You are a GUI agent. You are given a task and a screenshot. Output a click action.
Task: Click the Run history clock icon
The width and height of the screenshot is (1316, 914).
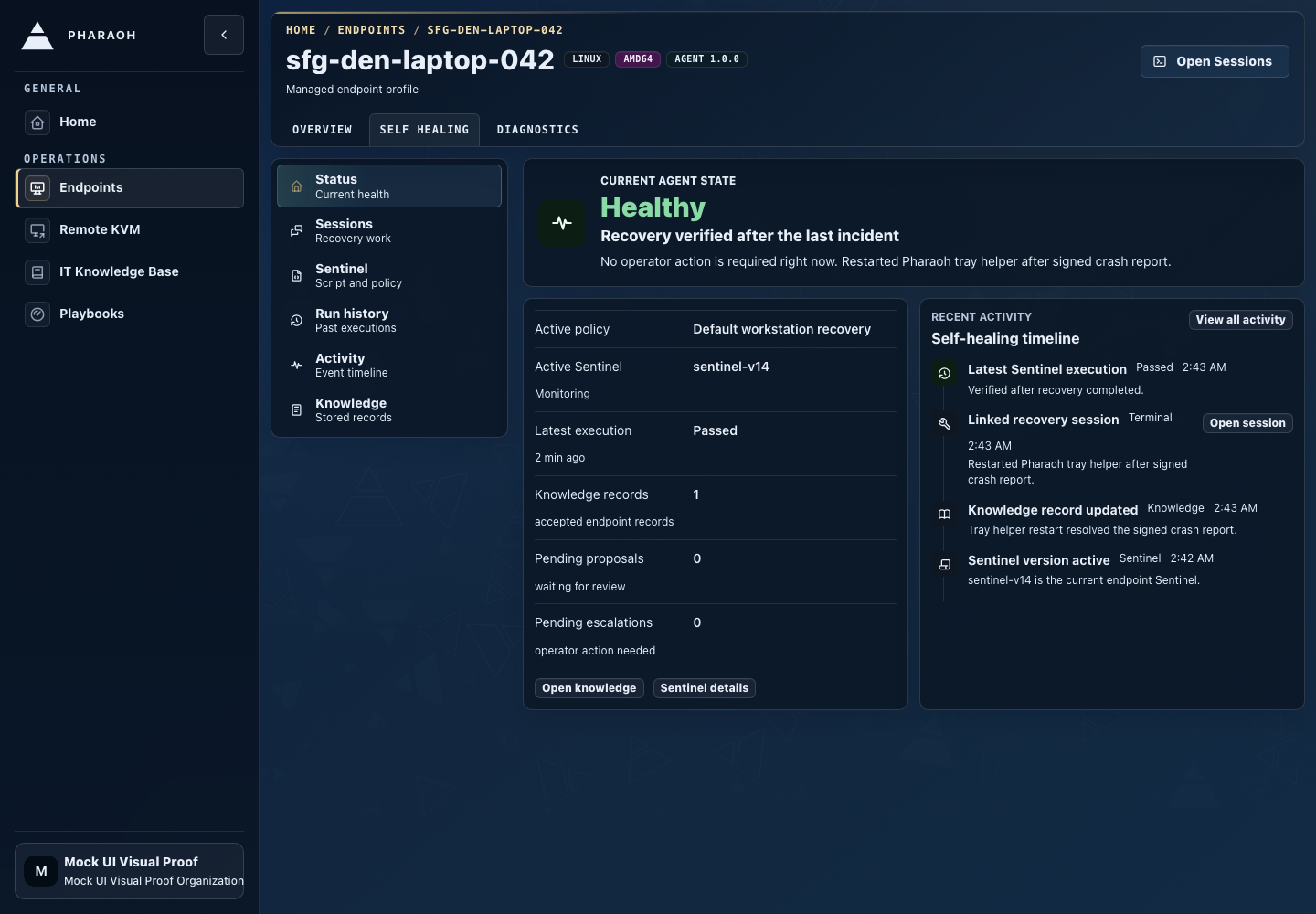coord(296,321)
